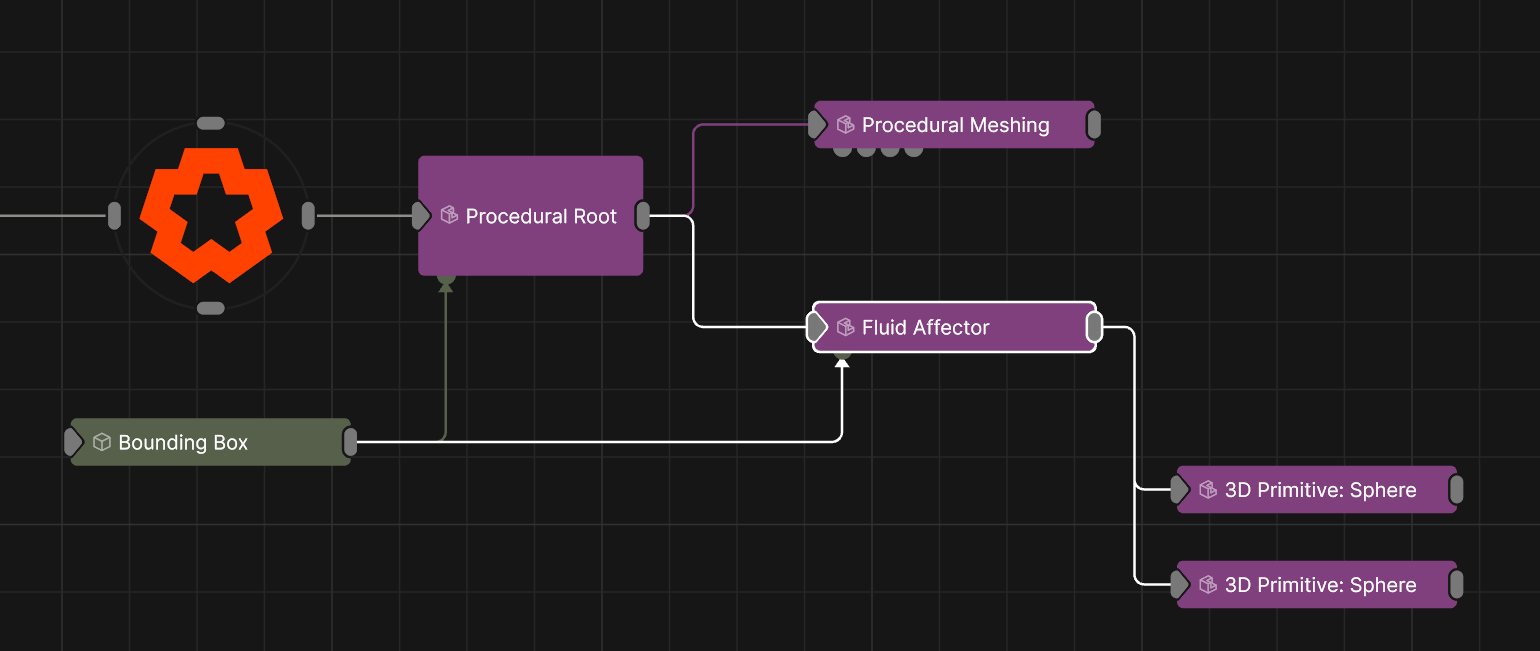Click the output port of Bounding Box
This screenshot has width=1540, height=651.
pyautogui.click(x=350, y=442)
